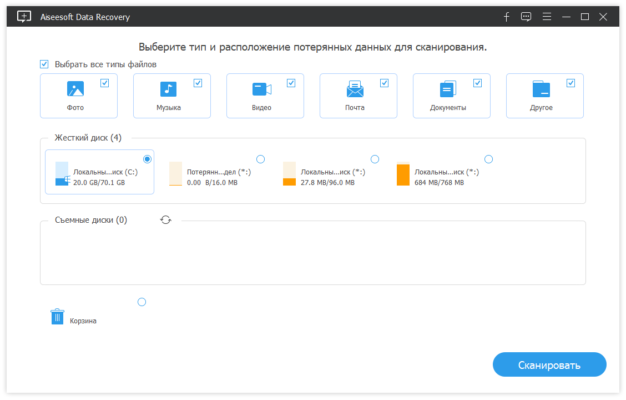
Task: Click the 0.00 B/16.0 MB size text
Action: pyautogui.click(x=212, y=182)
